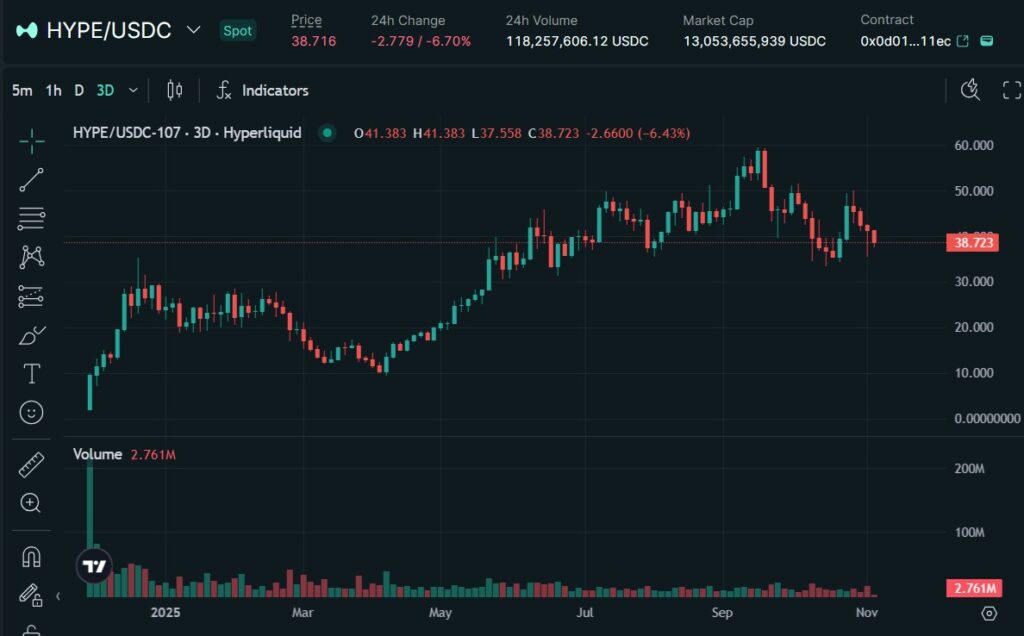1024x636 pixels.
Task: Open the text annotation tool
Action: click(31, 372)
